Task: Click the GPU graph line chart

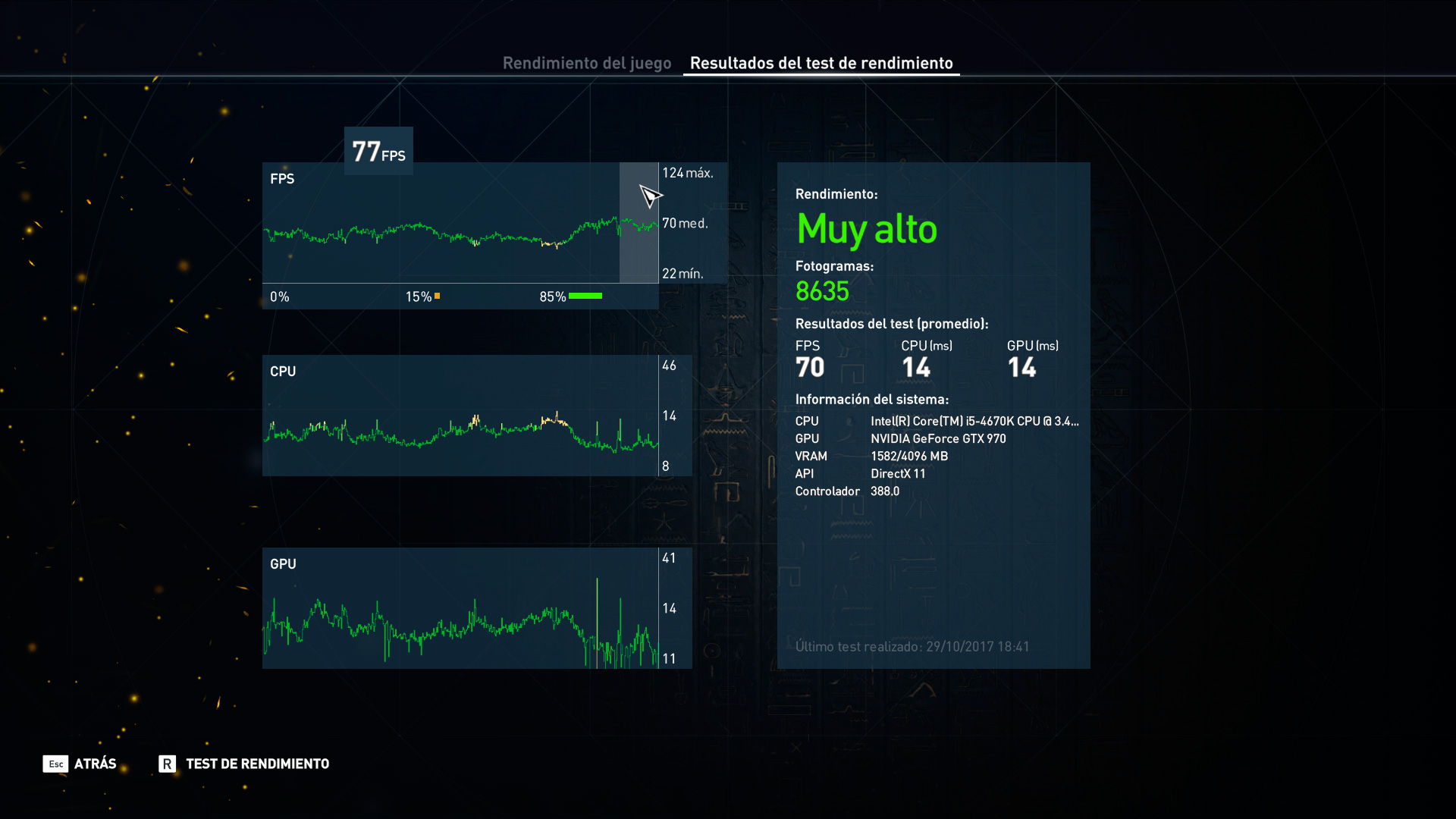Action: tap(460, 608)
